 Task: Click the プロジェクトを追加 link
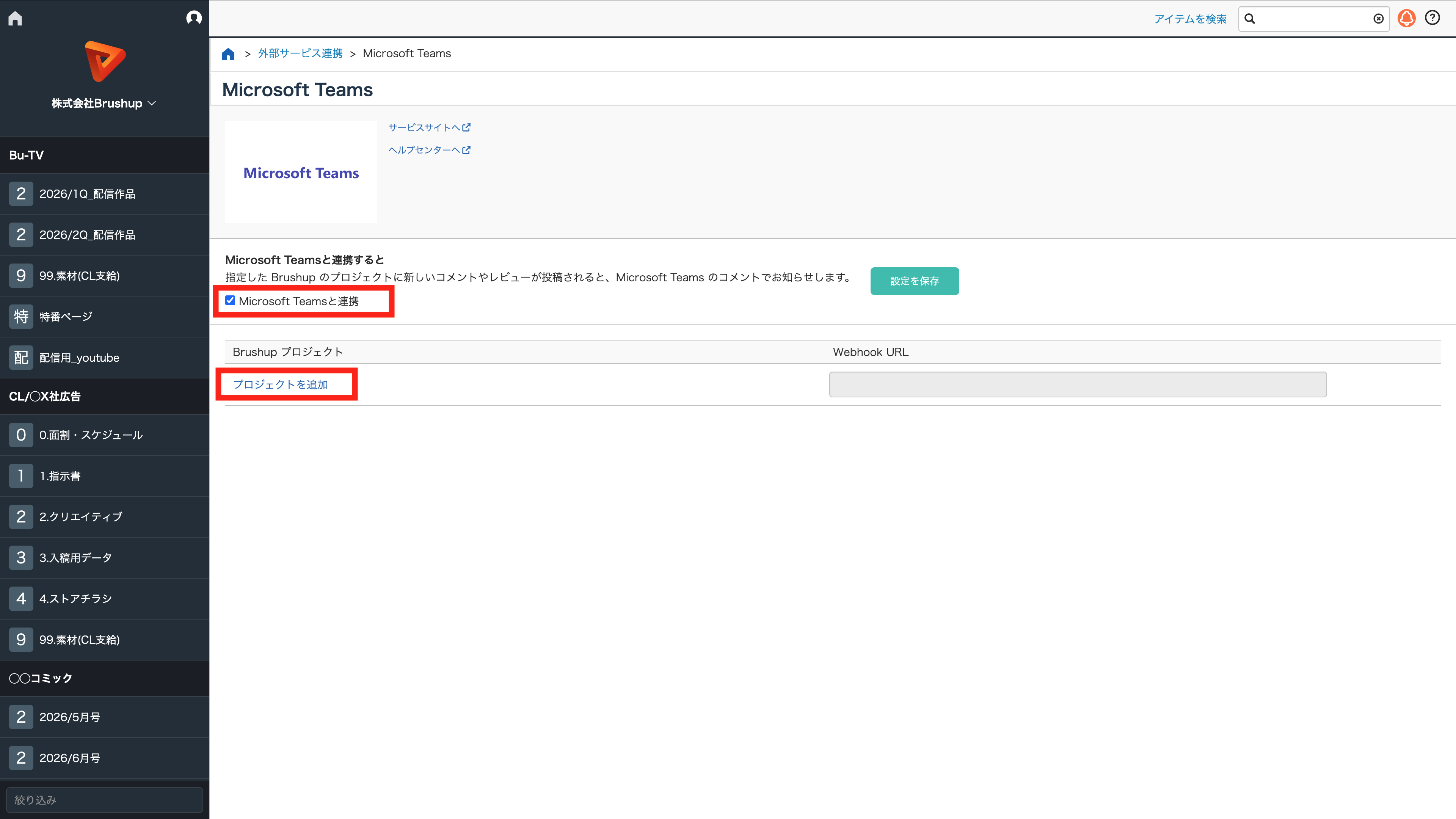280,384
